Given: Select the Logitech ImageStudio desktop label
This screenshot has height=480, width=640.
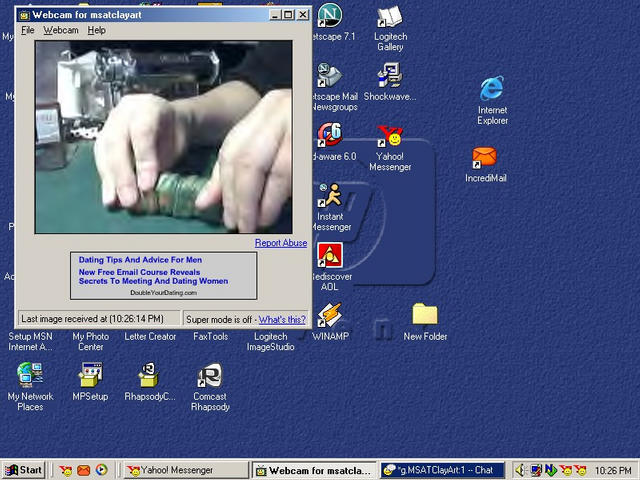Looking at the screenshot, I should point(270,342).
